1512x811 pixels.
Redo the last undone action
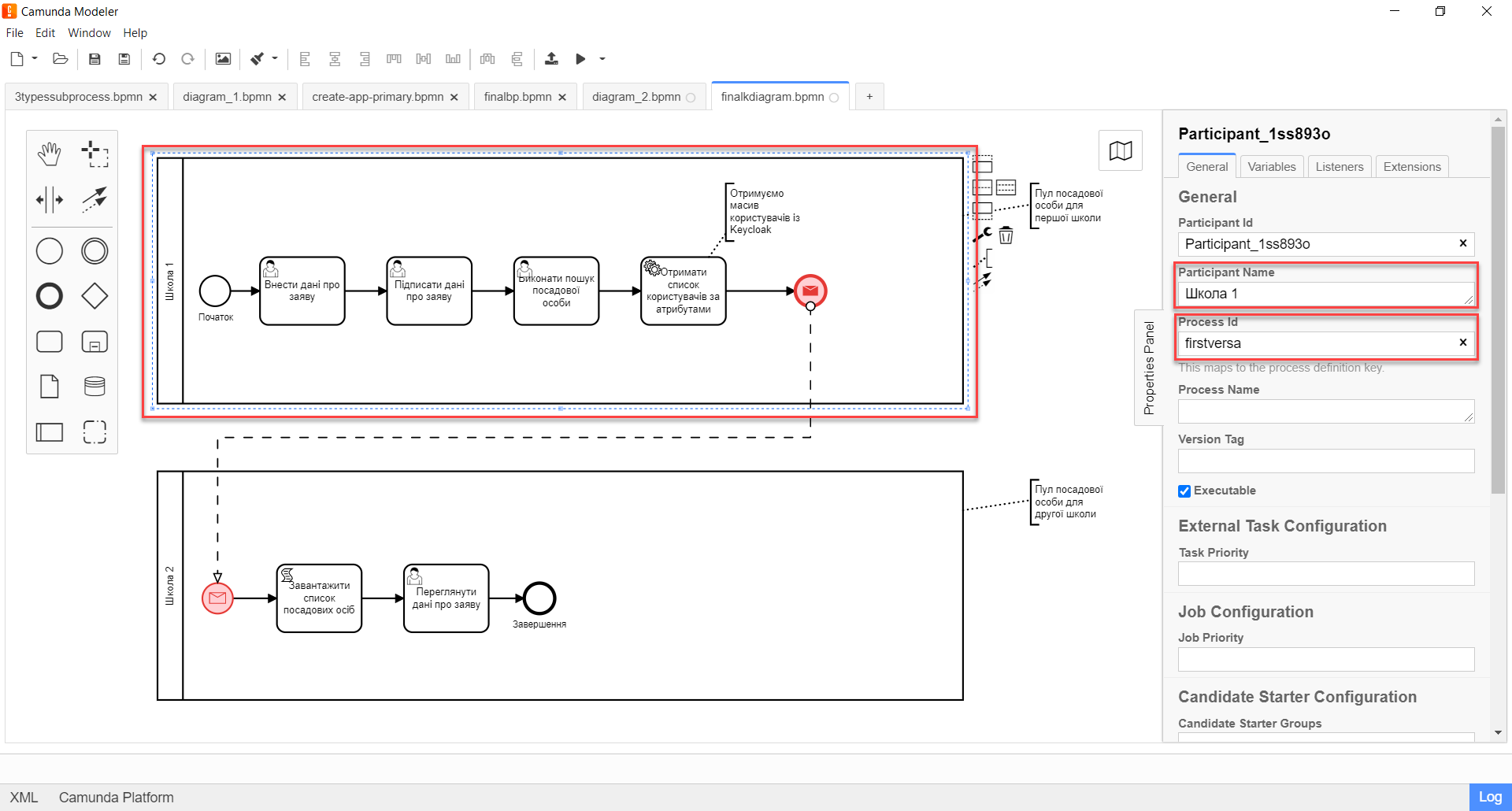[187, 59]
